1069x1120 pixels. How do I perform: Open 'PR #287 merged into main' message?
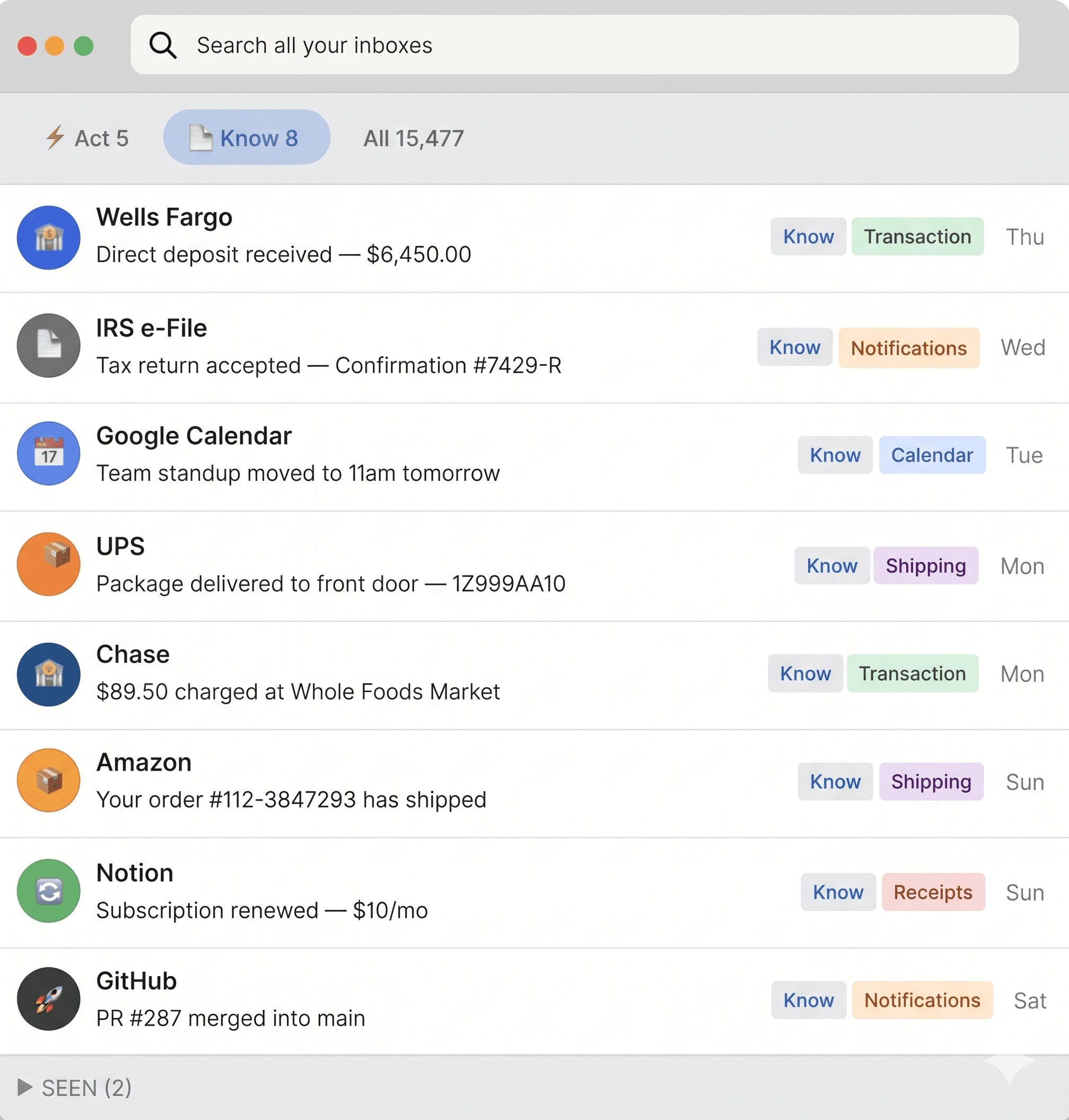point(231,1018)
